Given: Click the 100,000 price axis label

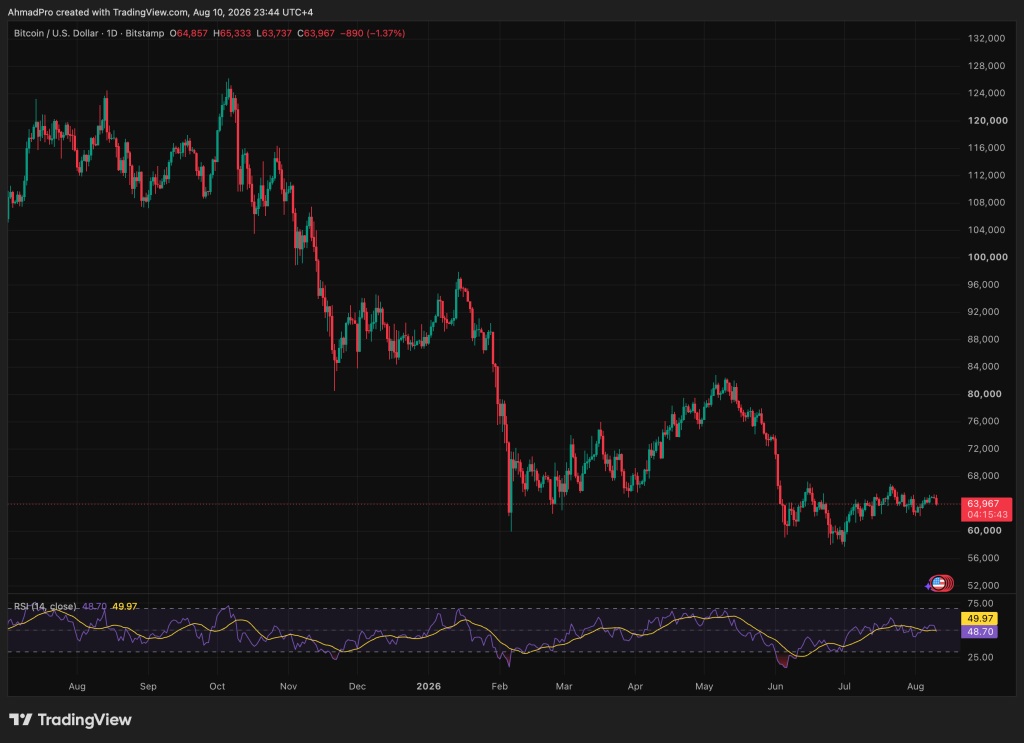Looking at the screenshot, I should pos(987,257).
